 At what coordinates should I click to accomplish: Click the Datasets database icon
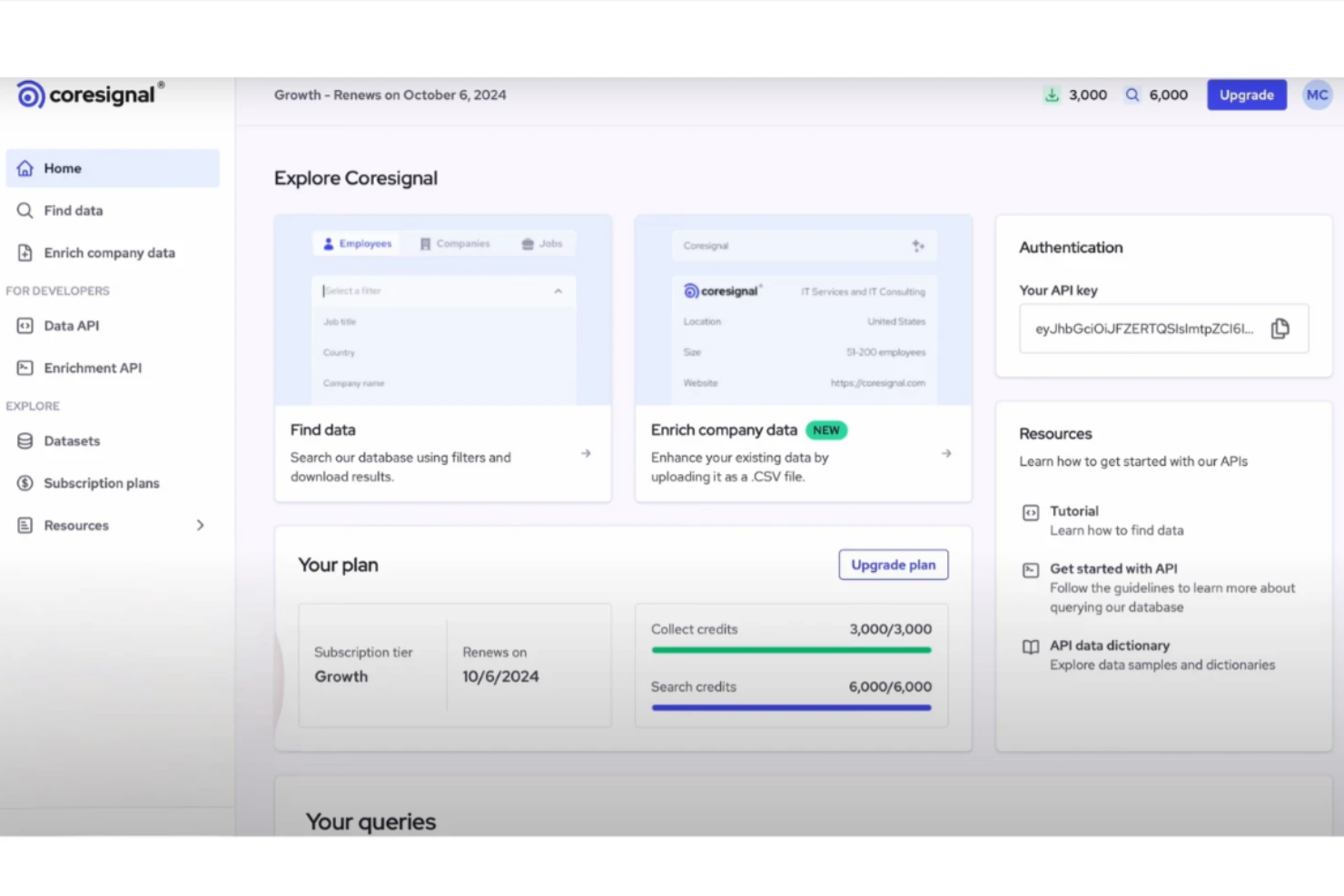(x=25, y=440)
